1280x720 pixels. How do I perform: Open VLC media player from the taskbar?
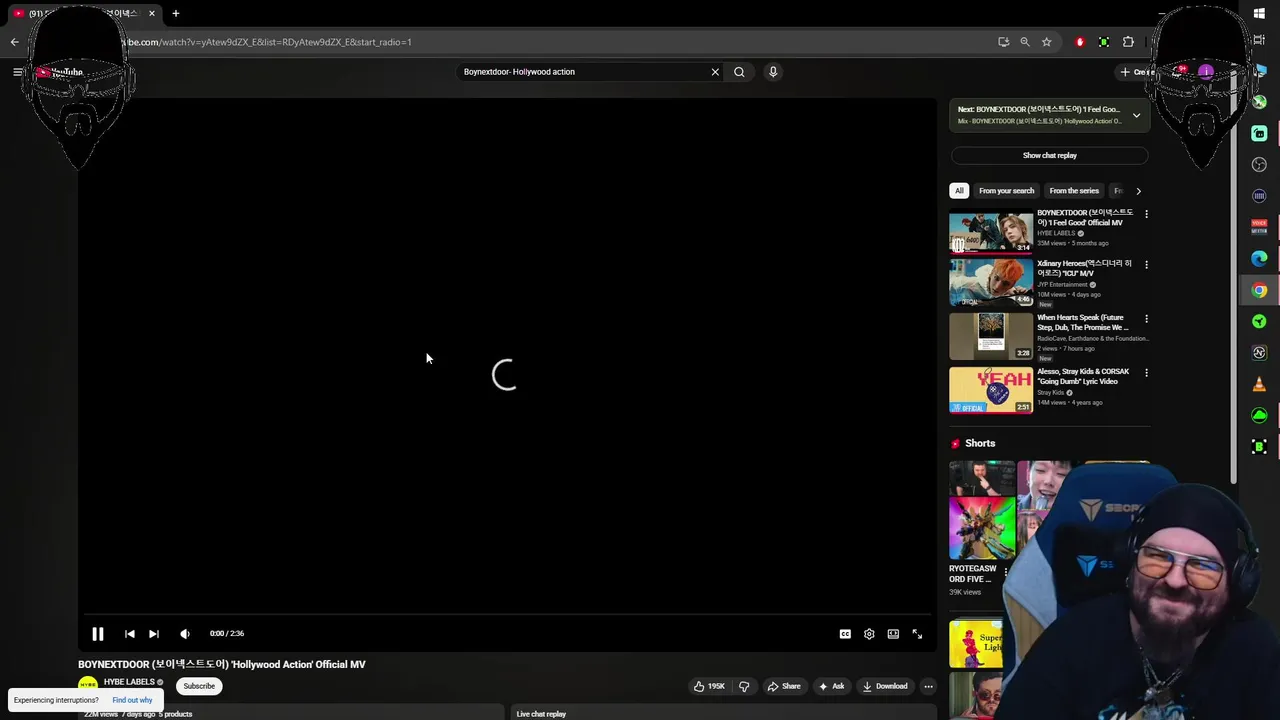1259,384
